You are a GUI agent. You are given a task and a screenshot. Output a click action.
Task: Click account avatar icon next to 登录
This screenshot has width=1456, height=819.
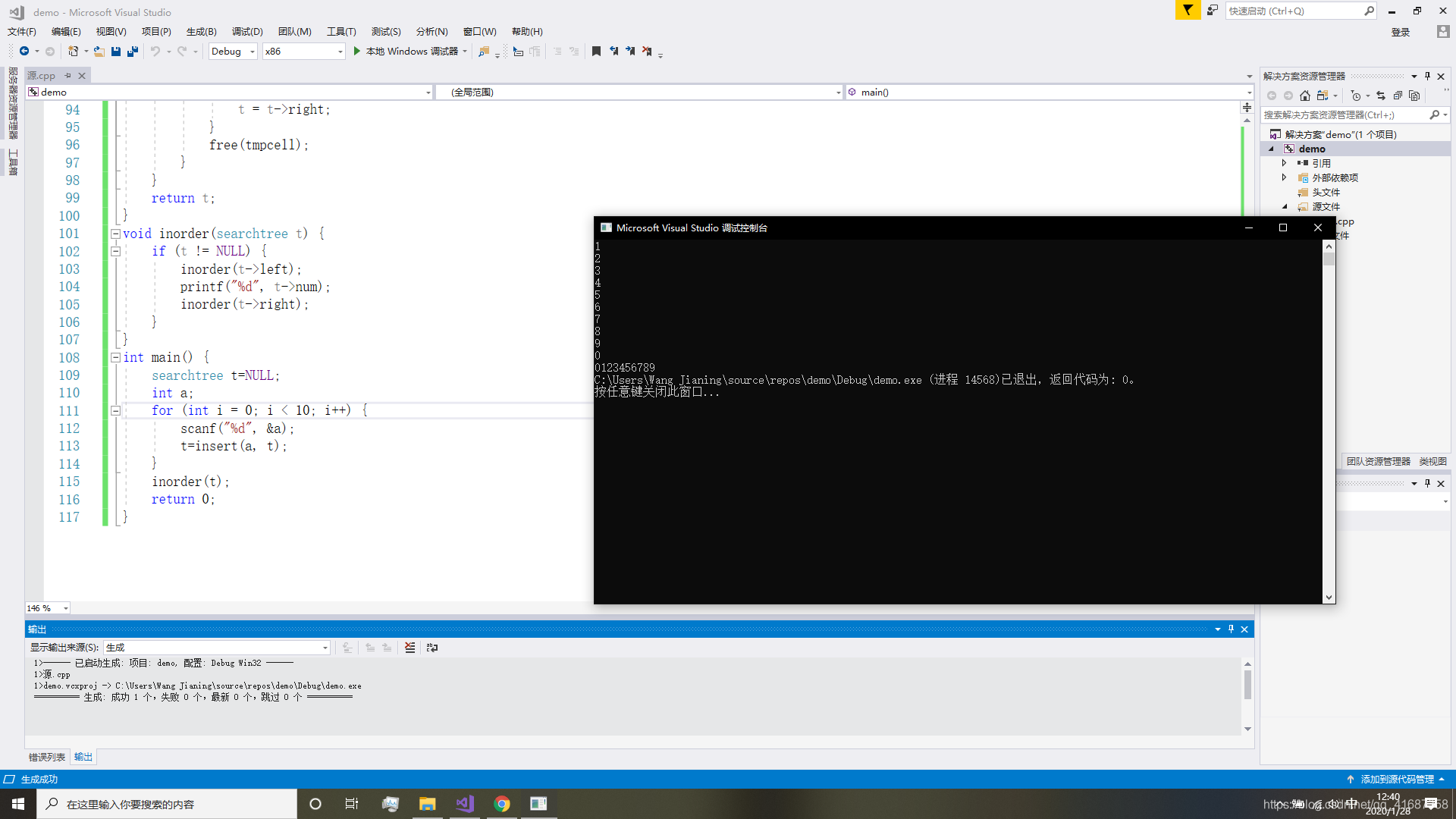(x=1442, y=31)
